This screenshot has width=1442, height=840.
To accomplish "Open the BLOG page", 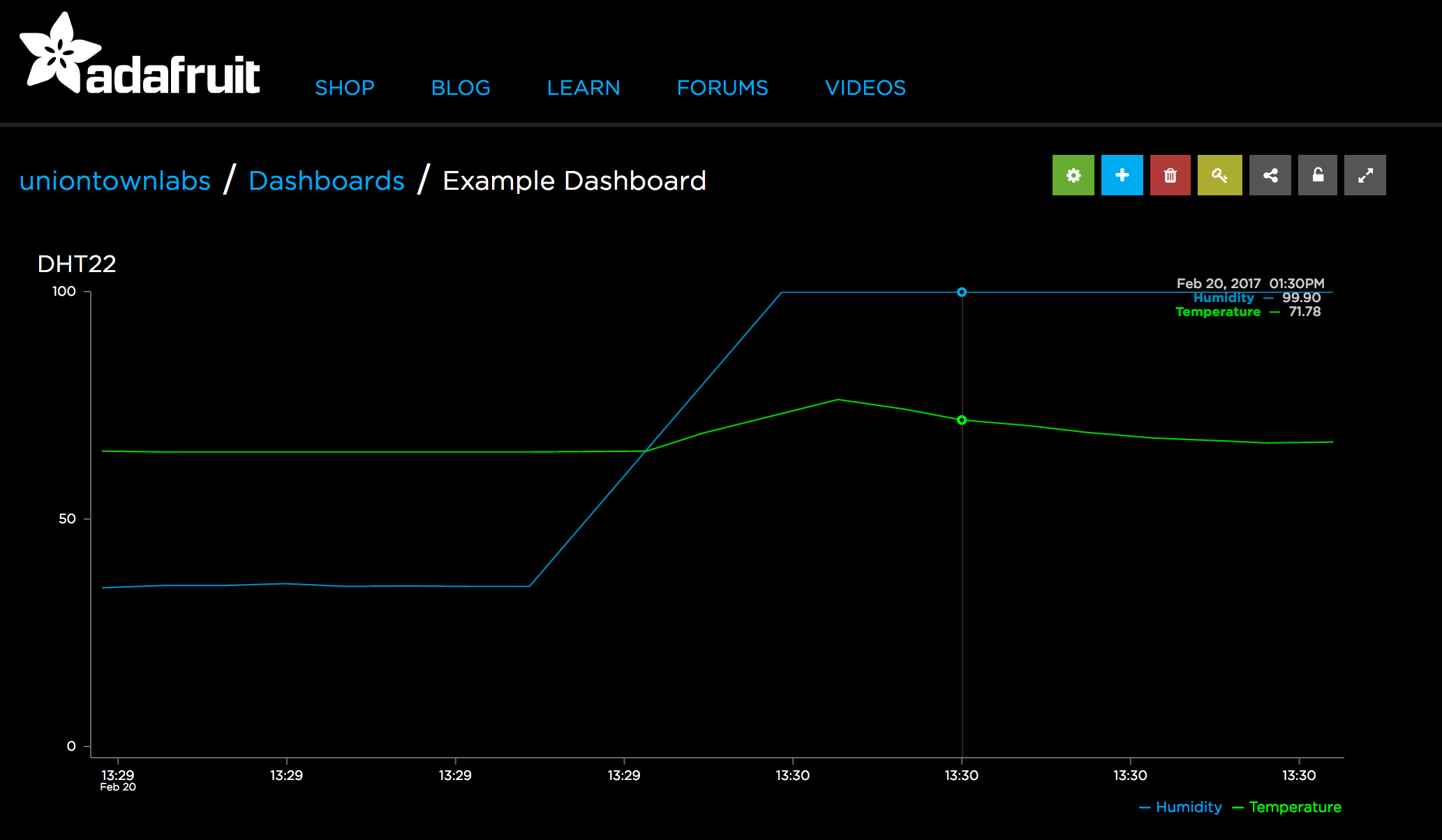I will pyautogui.click(x=461, y=87).
